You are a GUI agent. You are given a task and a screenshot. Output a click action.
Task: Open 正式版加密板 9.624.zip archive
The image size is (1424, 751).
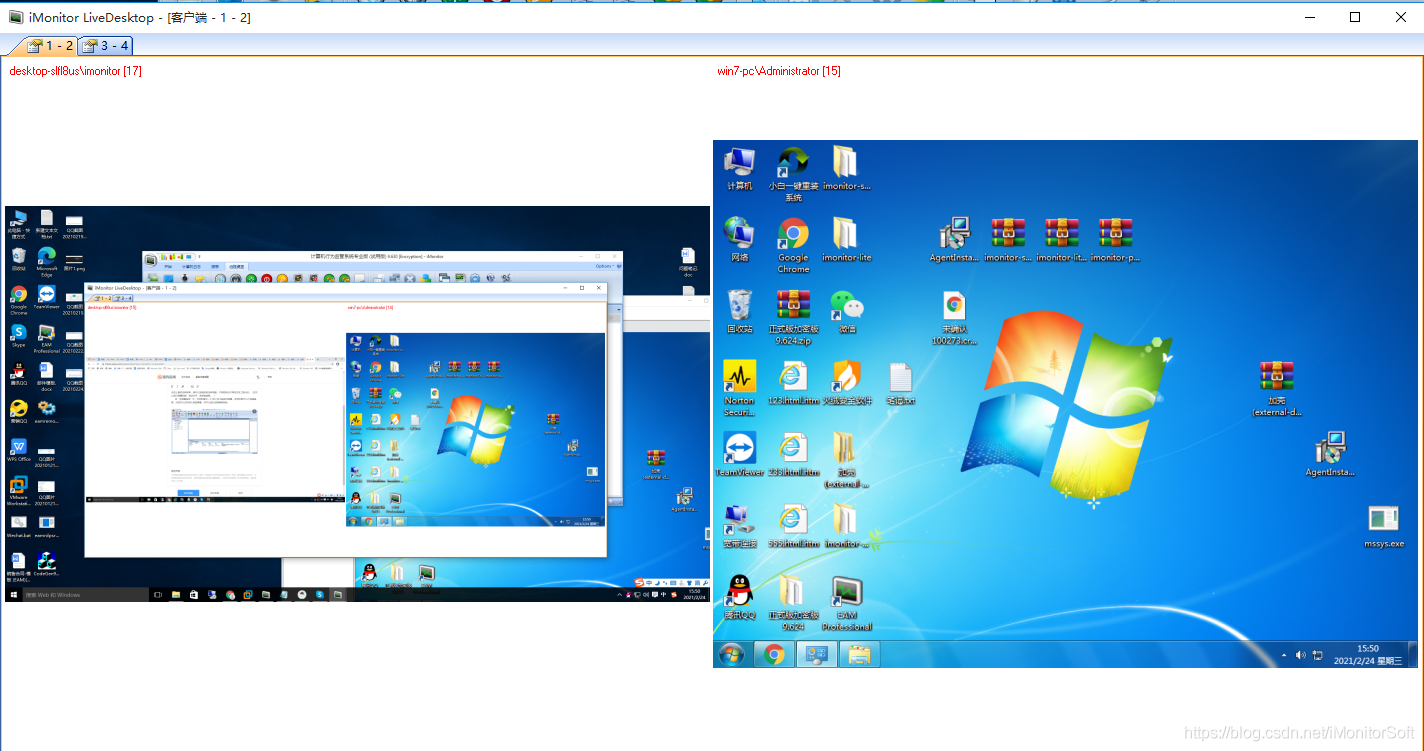pyautogui.click(x=793, y=317)
